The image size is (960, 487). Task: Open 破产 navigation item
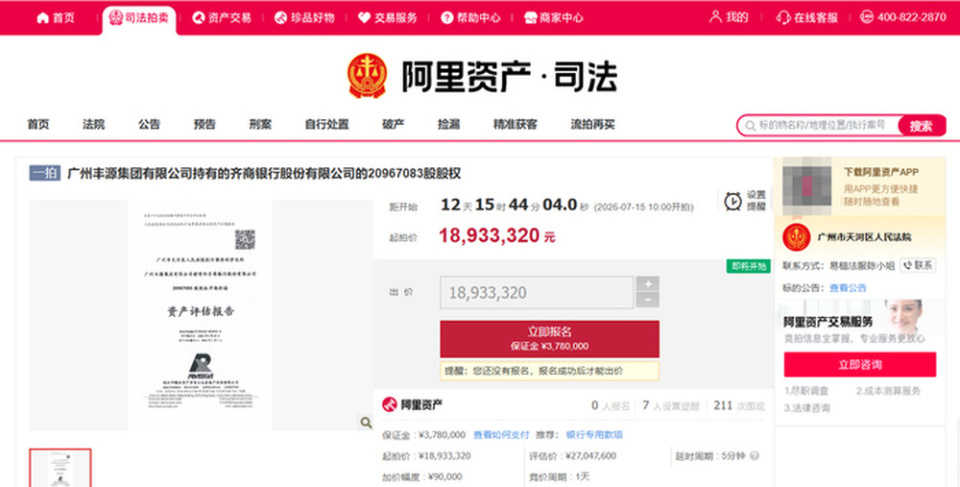[393, 124]
